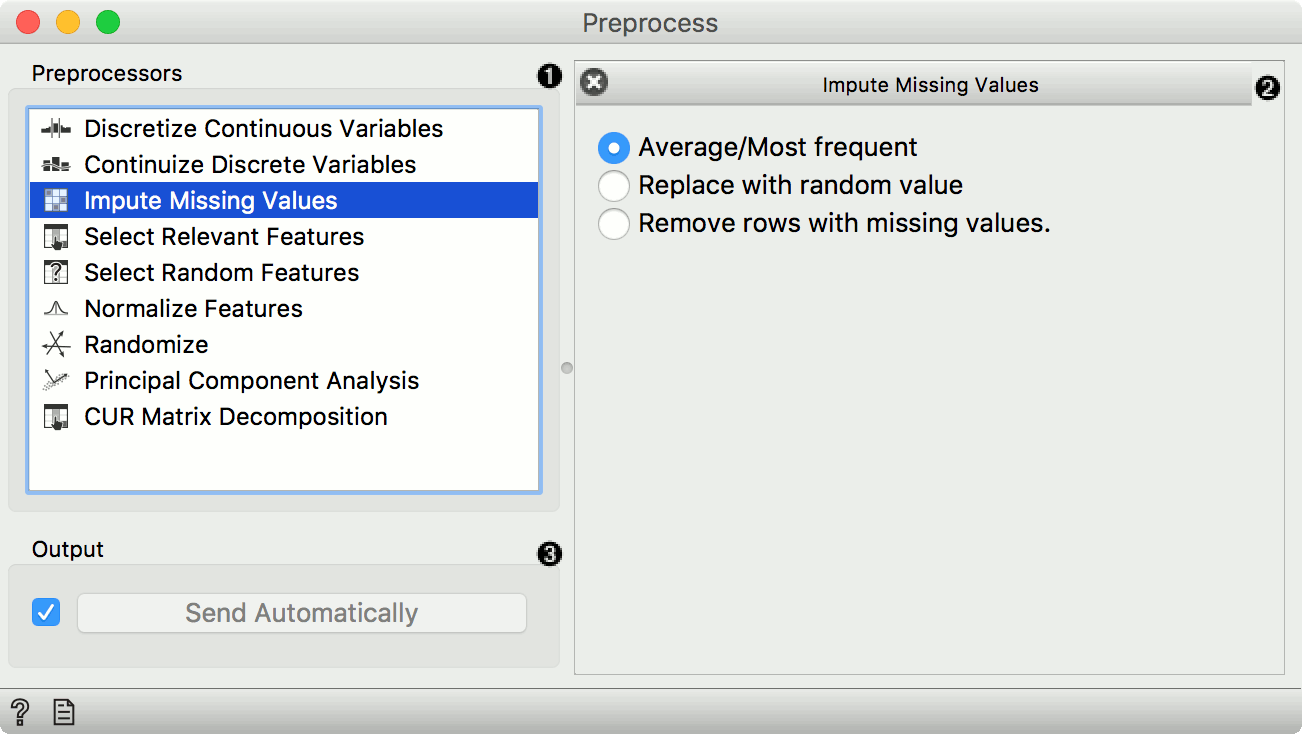Click the green macOS fullscreen button
Viewport: 1302px width, 734px height.
tap(107, 22)
